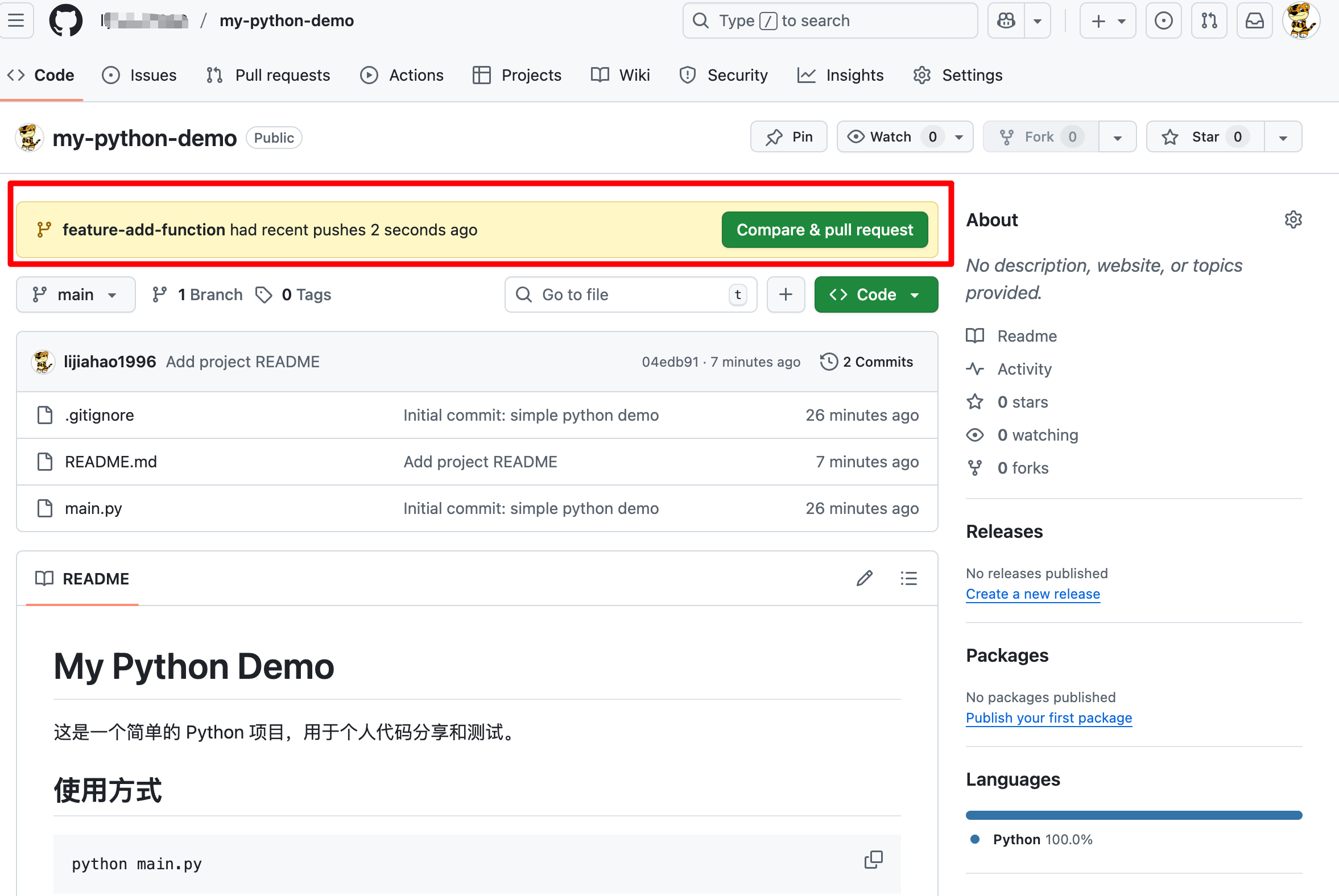Edit README with the pencil icon
Image resolution: width=1339 pixels, height=896 pixels.
point(864,578)
